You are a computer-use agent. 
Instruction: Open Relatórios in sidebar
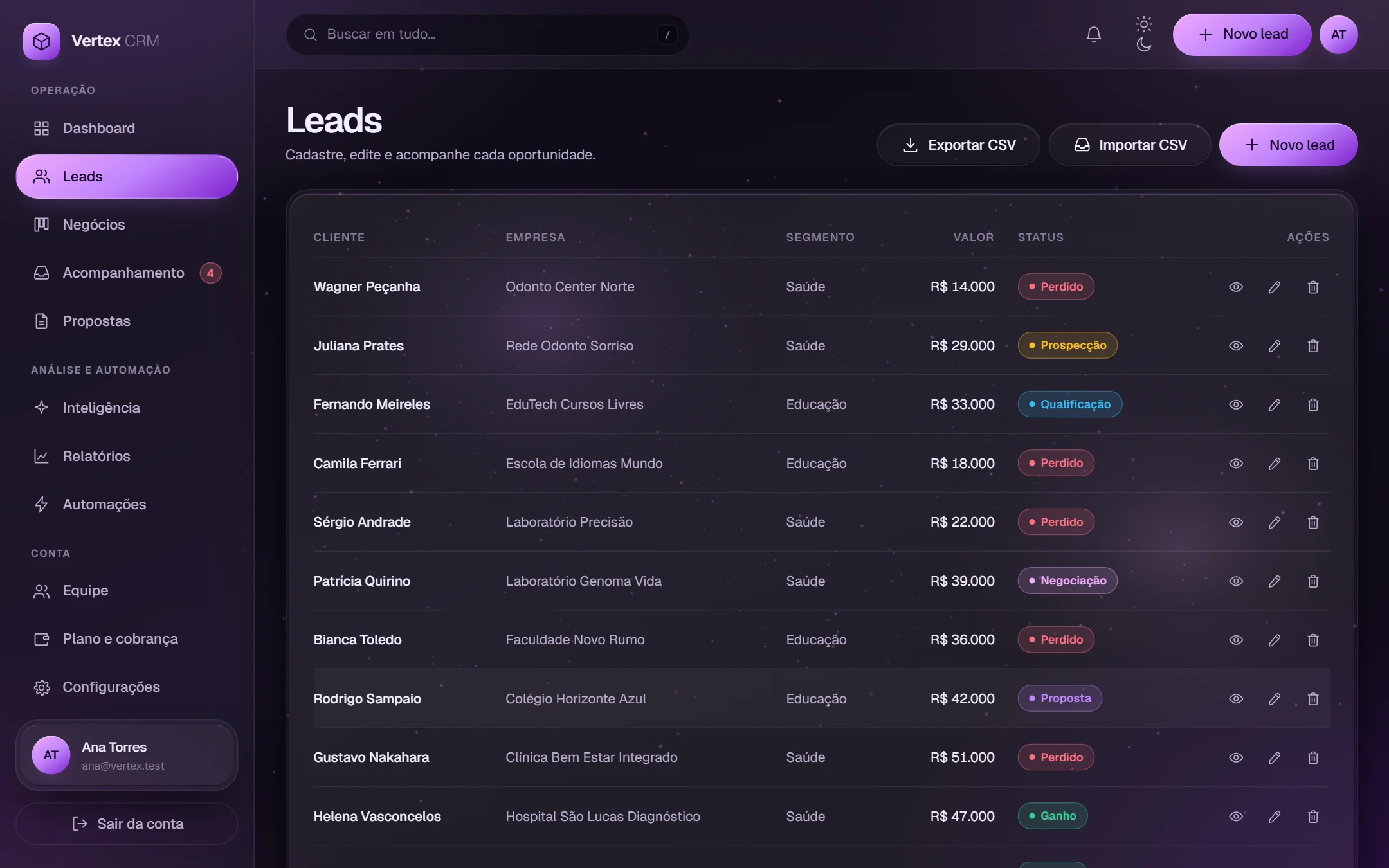127,457
